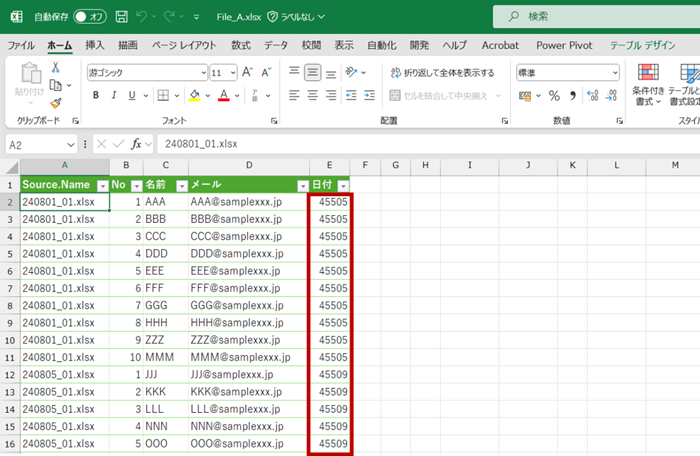700x456 pixels.
Task: Click the ラベルなし sensitivity label button
Action: (295, 17)
